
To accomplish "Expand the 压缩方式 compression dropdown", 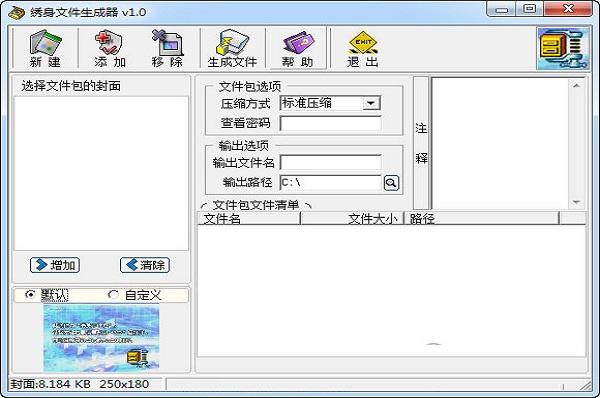I will tap(371, 103).
